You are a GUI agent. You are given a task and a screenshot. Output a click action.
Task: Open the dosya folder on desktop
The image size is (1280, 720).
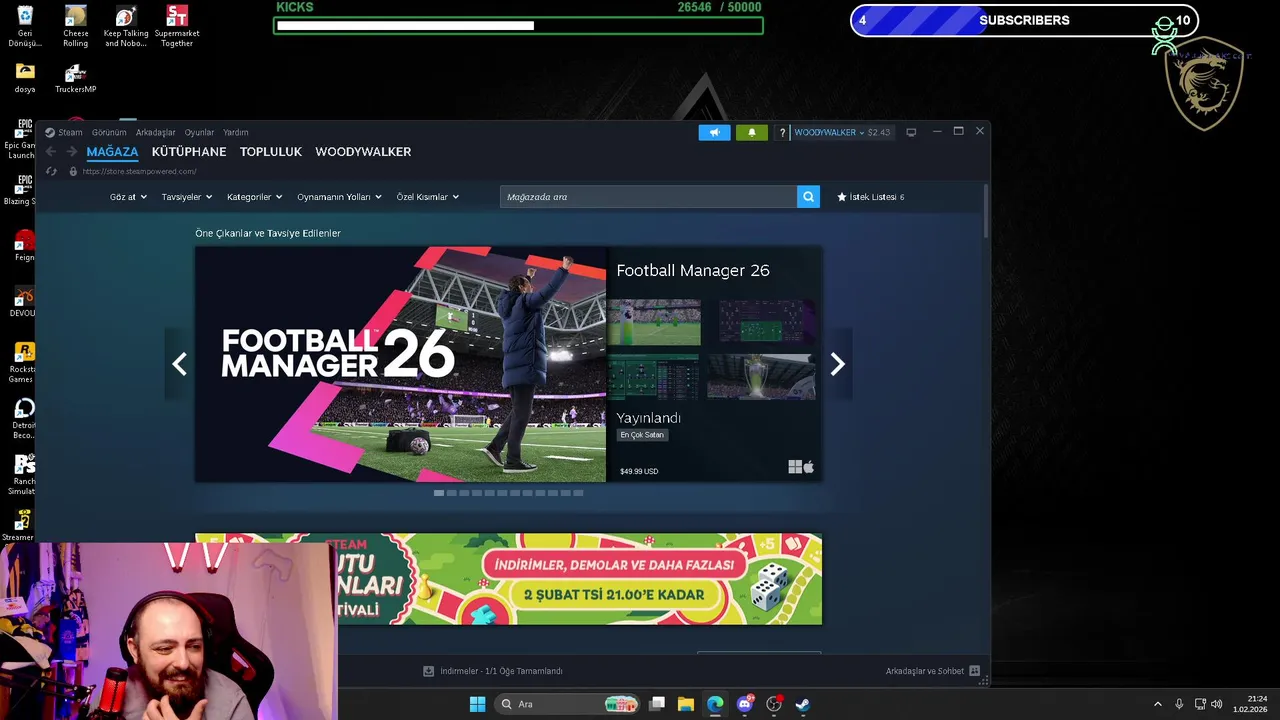click(25, 78)
